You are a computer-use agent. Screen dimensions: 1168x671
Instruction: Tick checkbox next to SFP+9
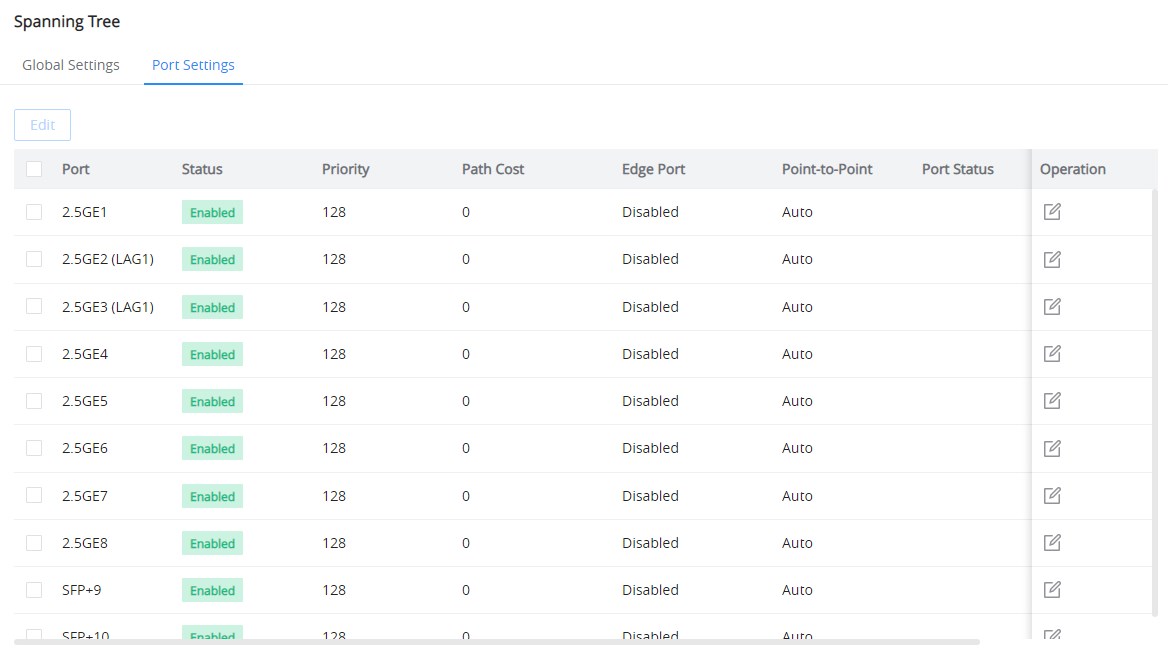coord(34,590)
